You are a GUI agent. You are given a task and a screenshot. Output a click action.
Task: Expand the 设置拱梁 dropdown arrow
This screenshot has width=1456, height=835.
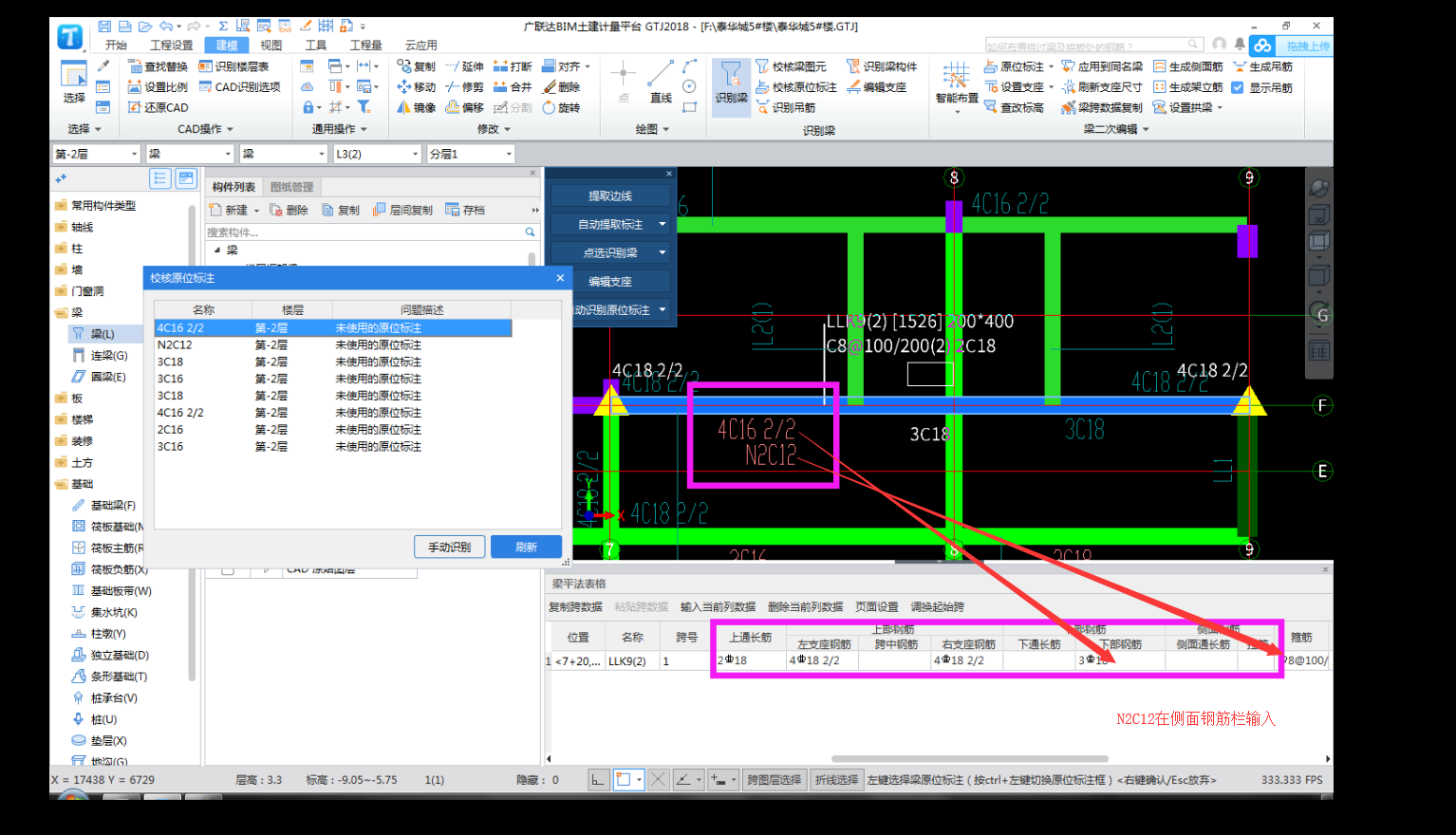[1220, 107]
